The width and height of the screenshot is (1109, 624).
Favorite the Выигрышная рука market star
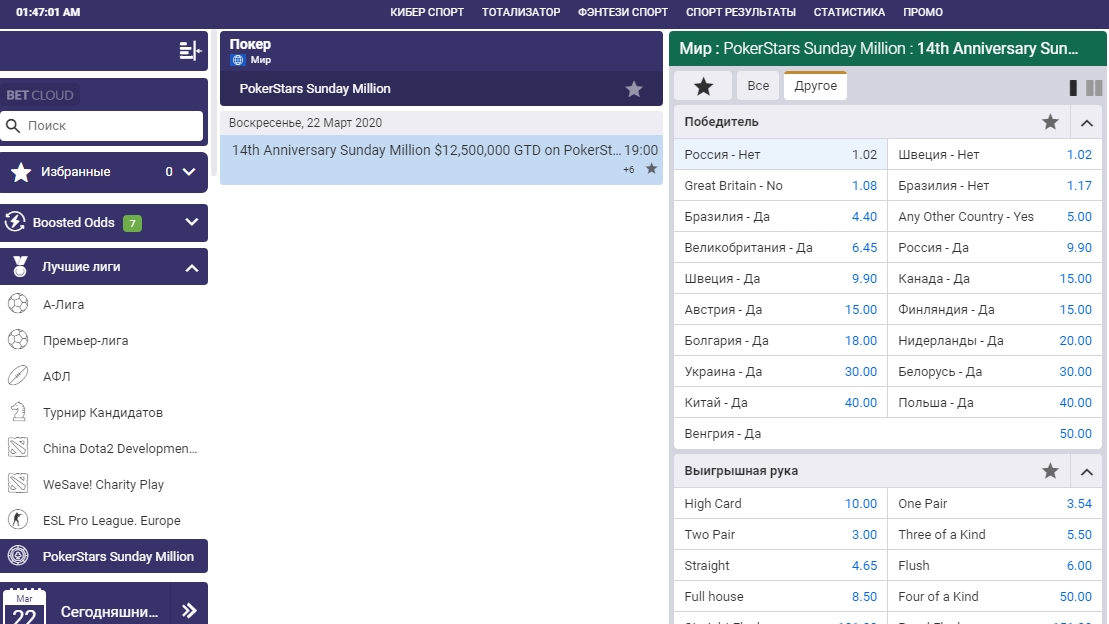coord(1050,470)
